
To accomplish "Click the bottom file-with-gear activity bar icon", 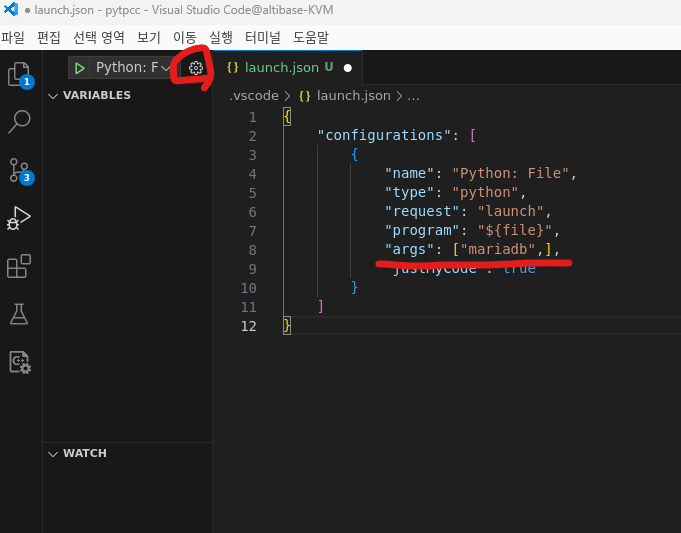I will [20, 362].
